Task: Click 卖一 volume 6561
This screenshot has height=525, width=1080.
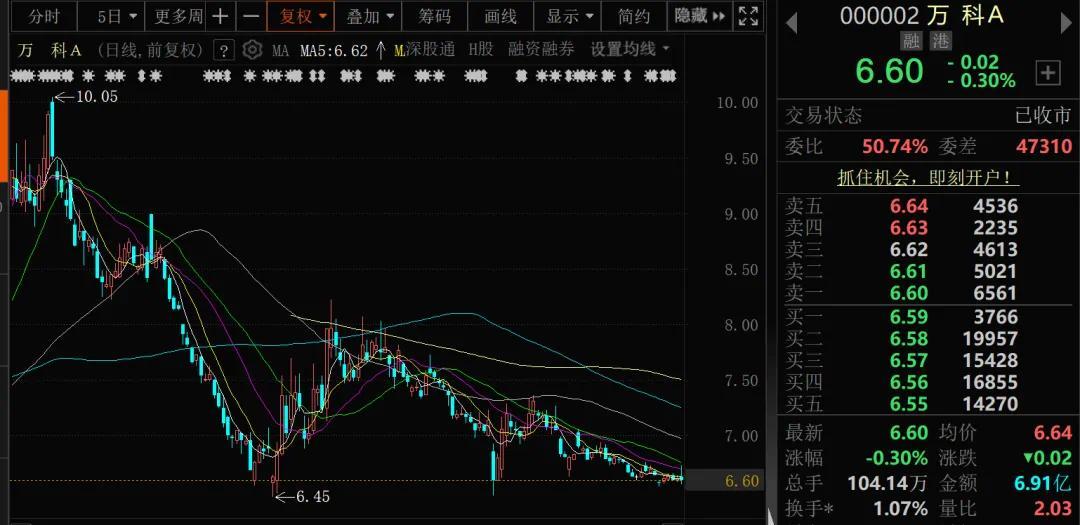Action: coord(995,294)
